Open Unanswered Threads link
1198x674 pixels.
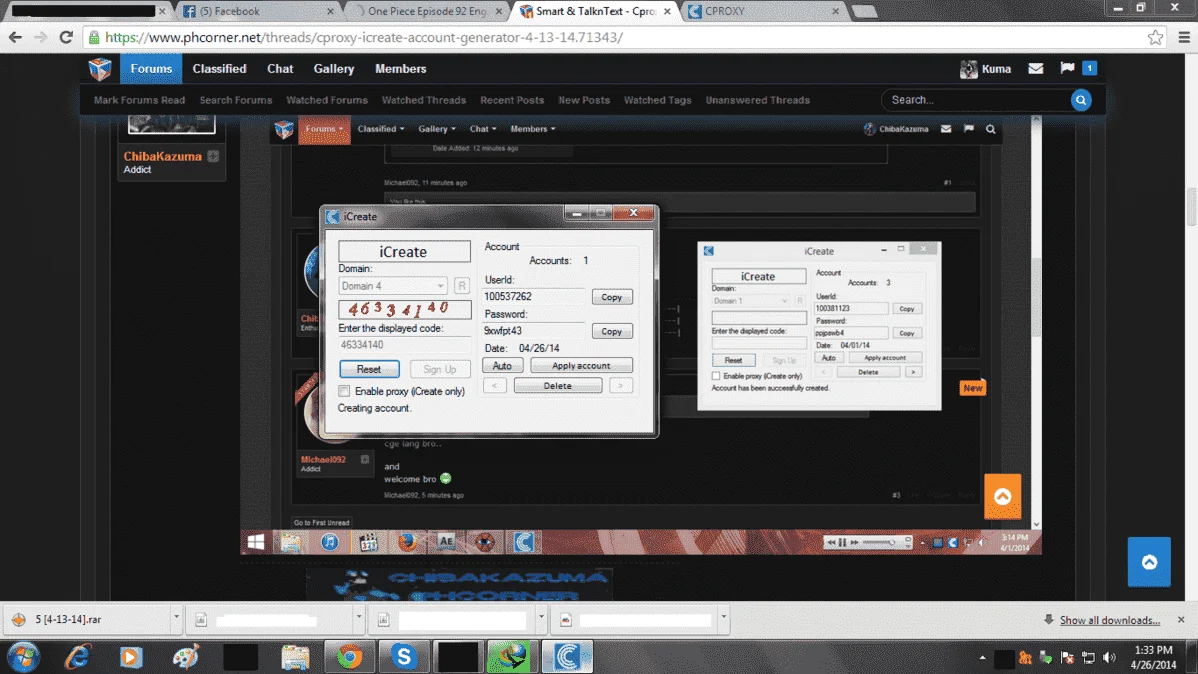[757, 100]
